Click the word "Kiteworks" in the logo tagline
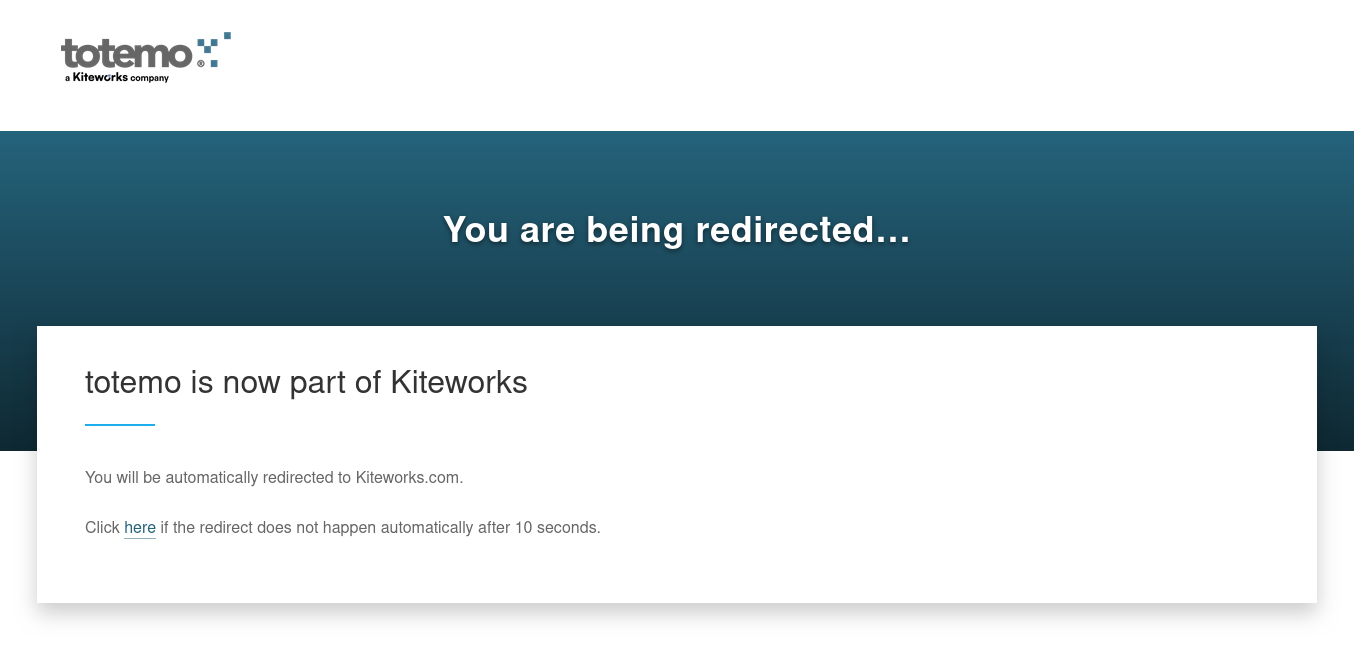Image resolution: width=1366 pixels, height=651 pixels. click(x=100, y=77)
